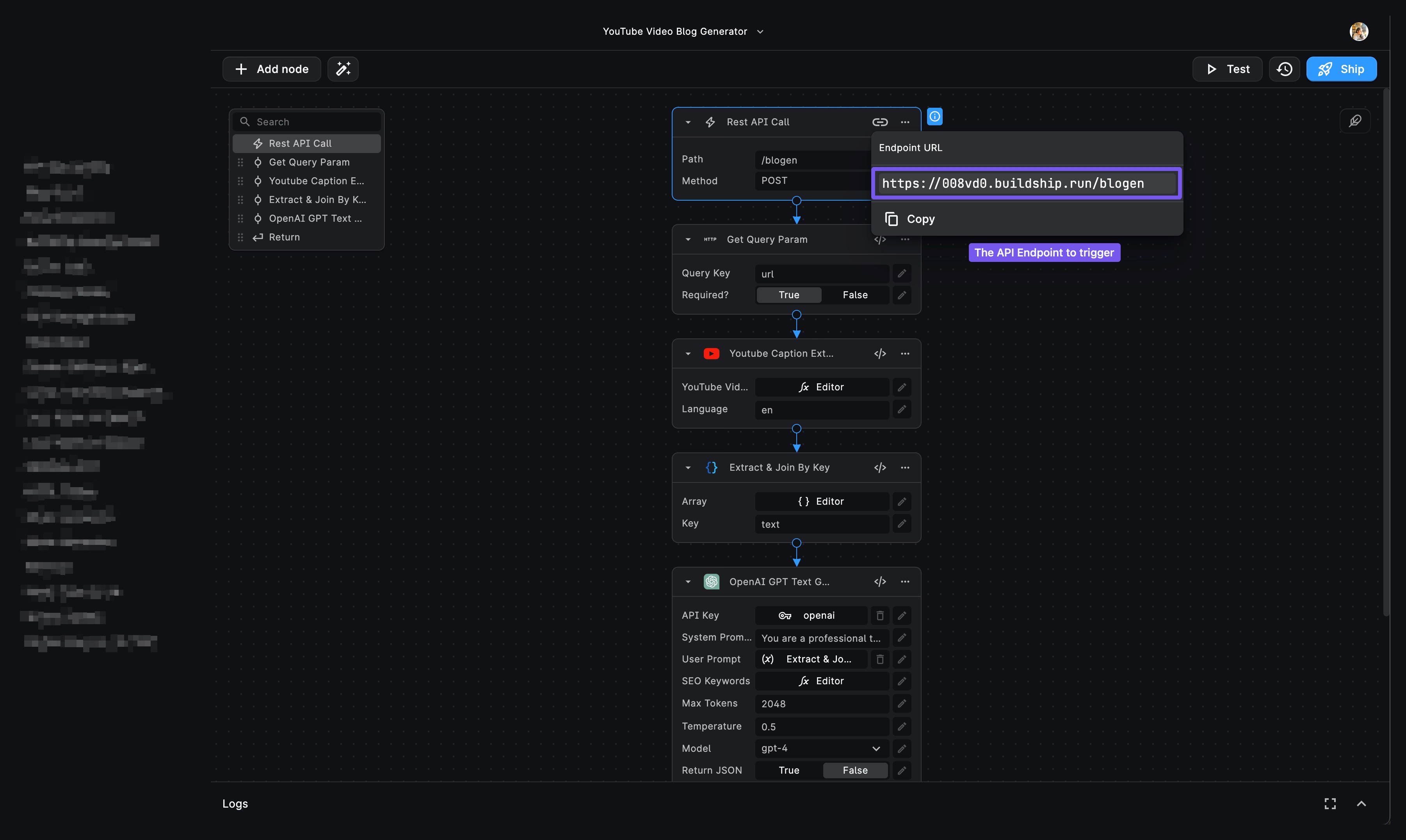Viewport: 1406px width, 840px height.
Task: Select Get Query Param in node list
Action: click(x=307, y=162)
